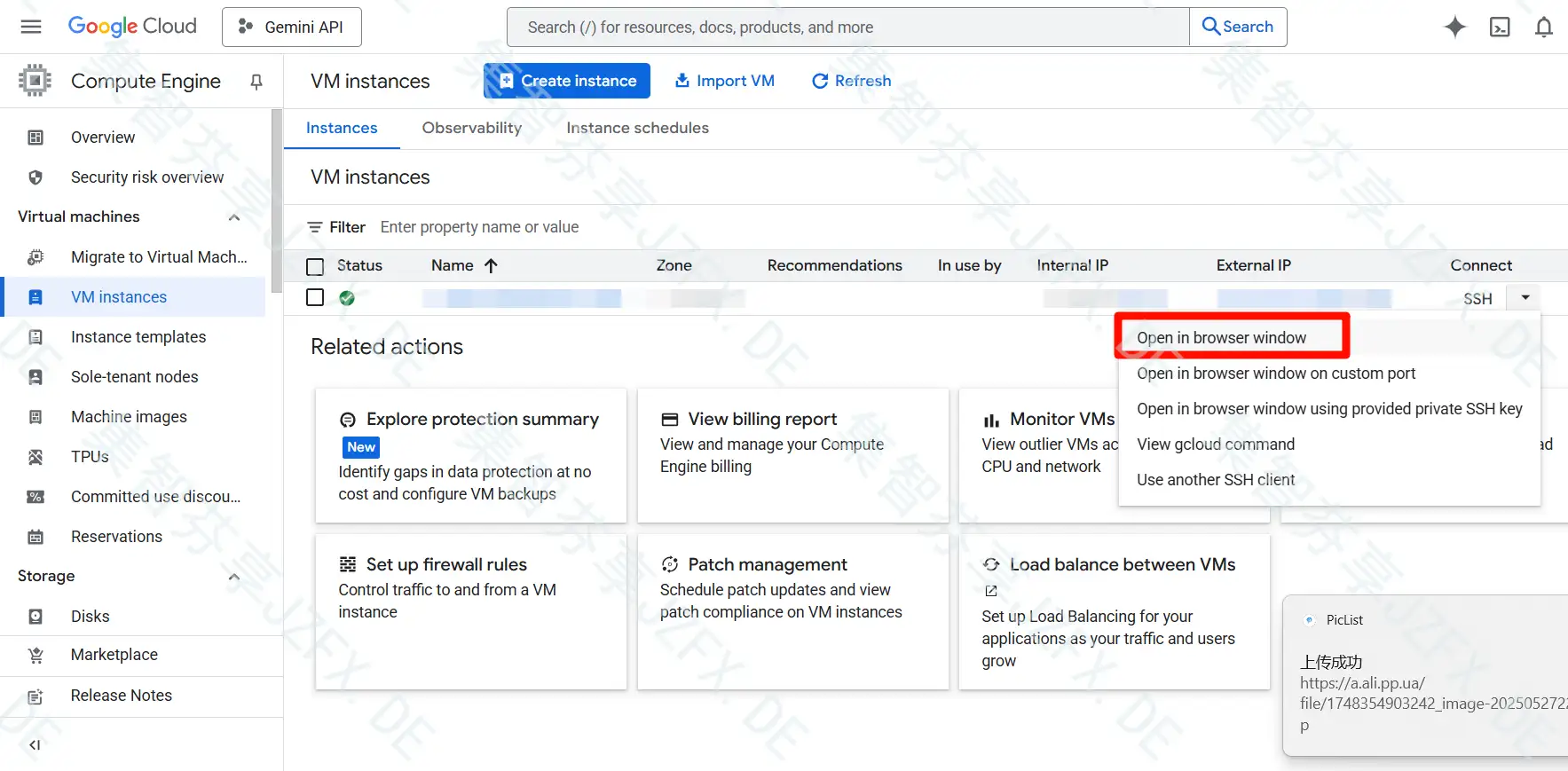The height and width of the screenshot is (771, 1568).
Task: Collapse the sidebar with the arrow icon
Action: tap(35, 745)
